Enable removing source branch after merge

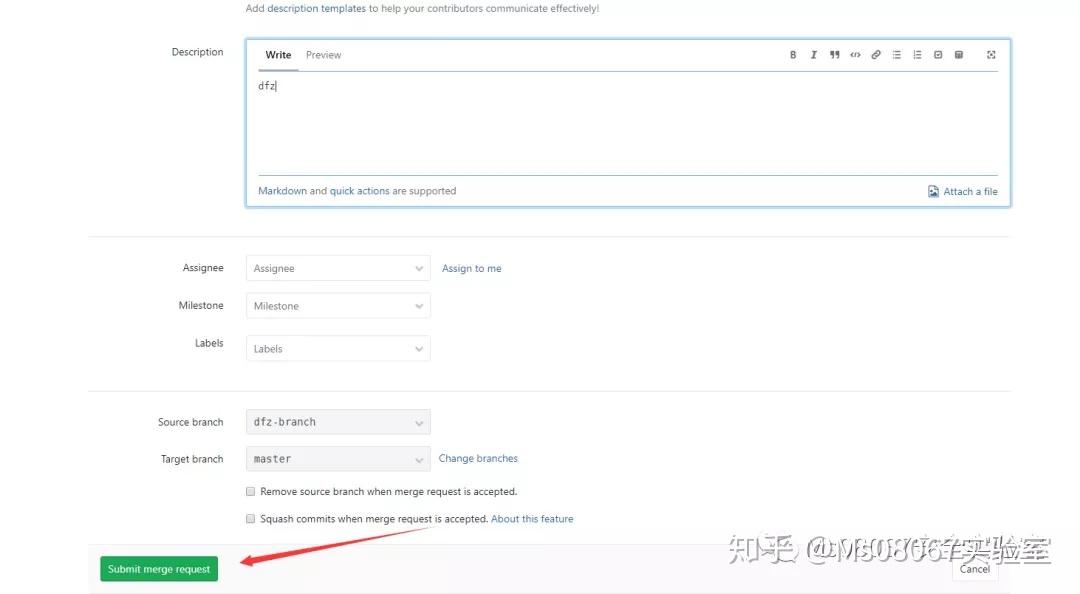click(250, 491)
